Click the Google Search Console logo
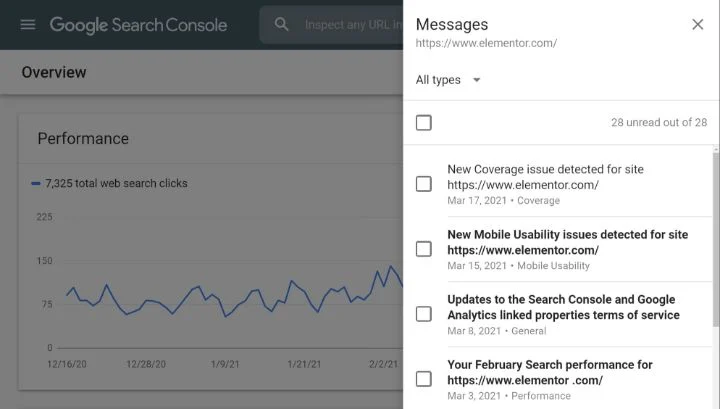The image size is (720, 409). (x=138, y=25)
